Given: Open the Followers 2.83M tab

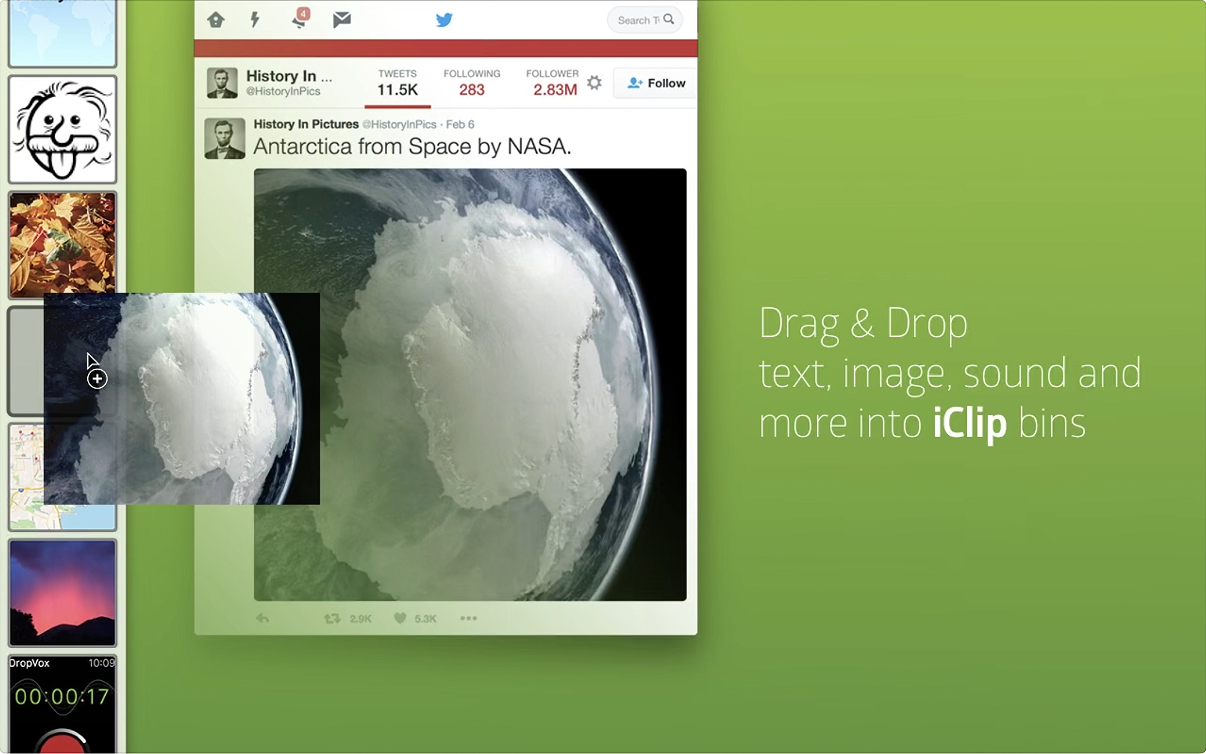Looking at the screenshot, I should 554,83.
